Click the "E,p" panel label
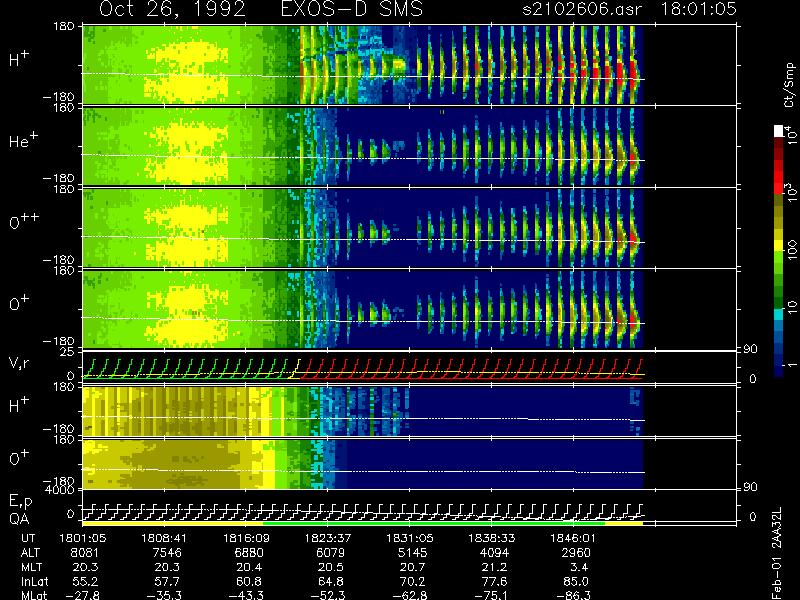Screen dimensions: 800x600 pos(20,502)
